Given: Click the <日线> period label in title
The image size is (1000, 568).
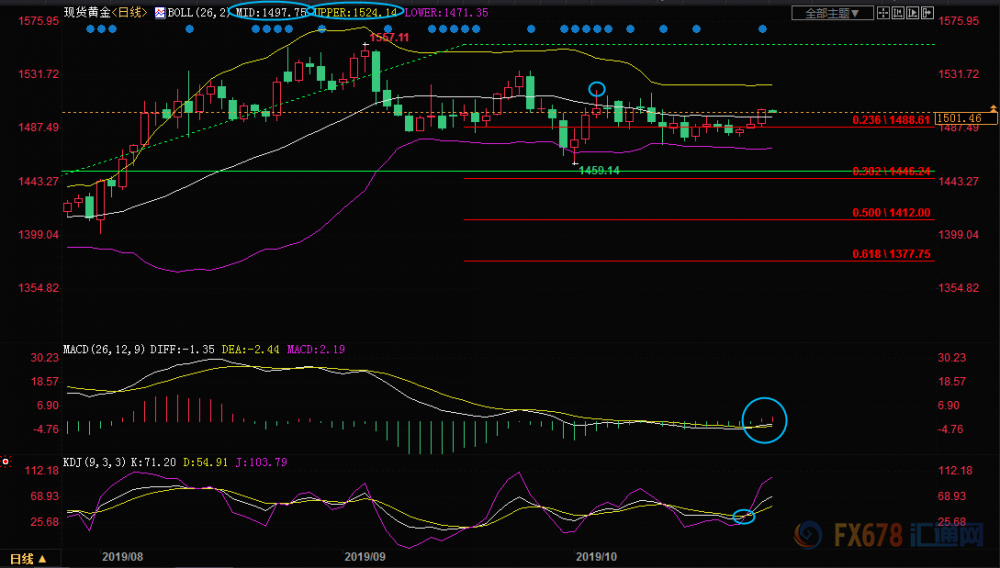Looking at the screenshot, I should point(129,12).
